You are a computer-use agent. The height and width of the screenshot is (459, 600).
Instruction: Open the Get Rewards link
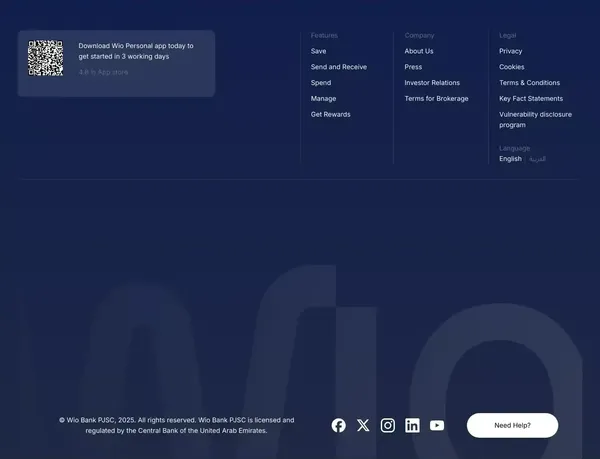point(331,114)
